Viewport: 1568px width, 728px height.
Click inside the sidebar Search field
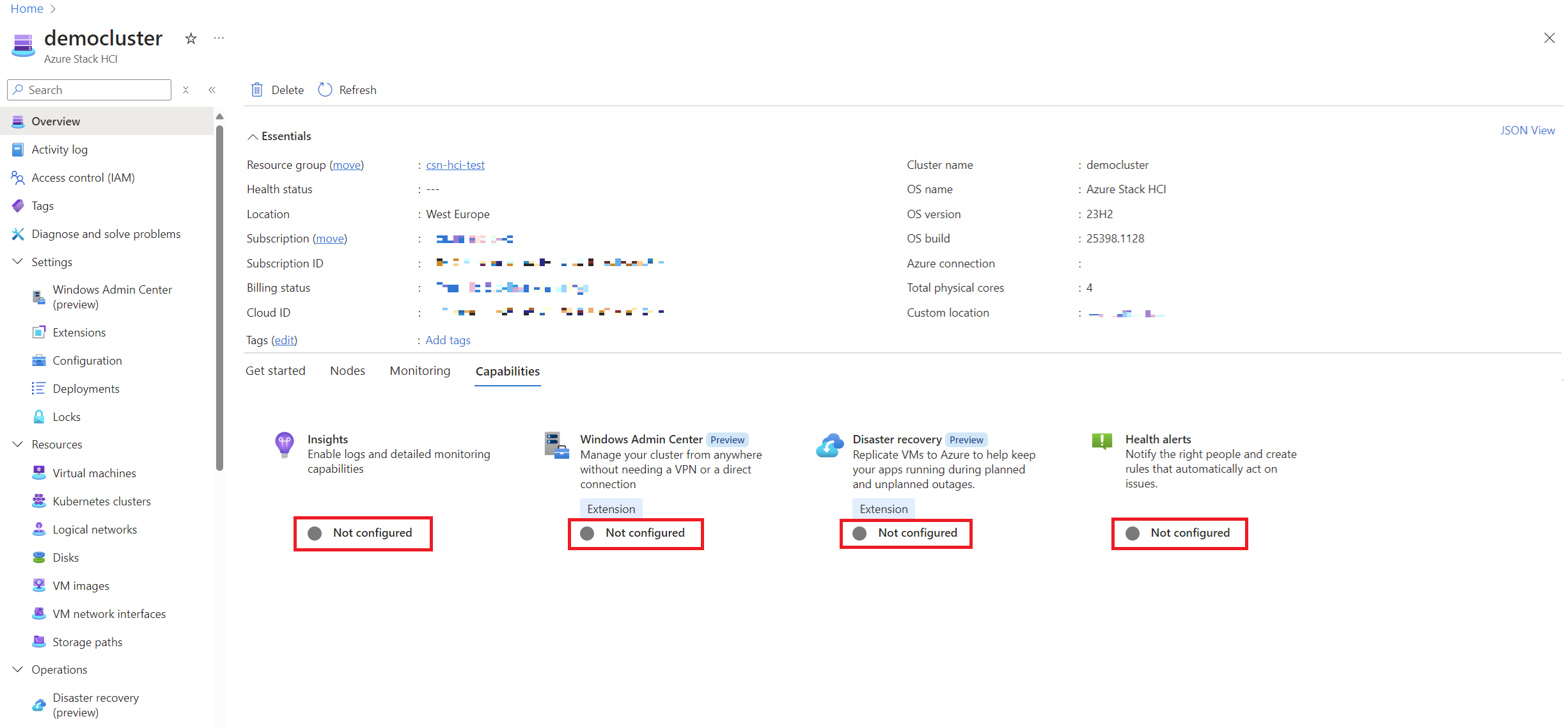click(90, 90)
